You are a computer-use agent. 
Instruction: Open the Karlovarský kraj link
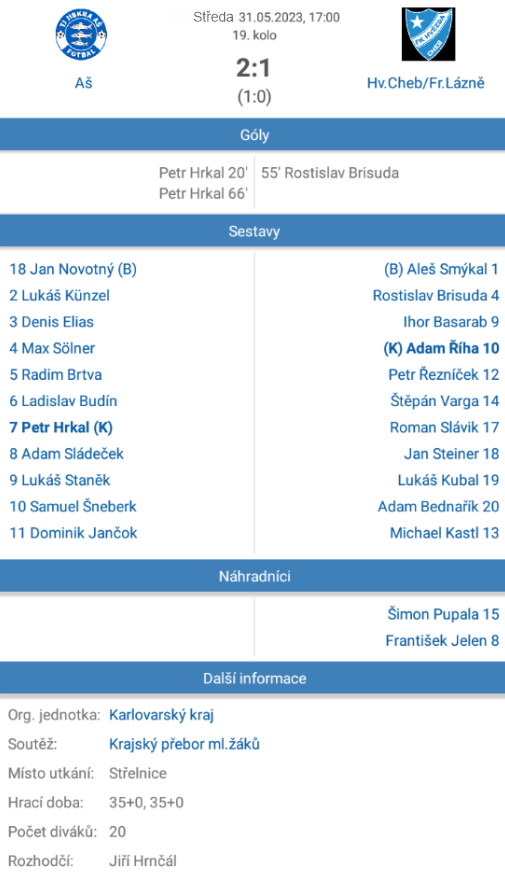[x=162, y=715]
